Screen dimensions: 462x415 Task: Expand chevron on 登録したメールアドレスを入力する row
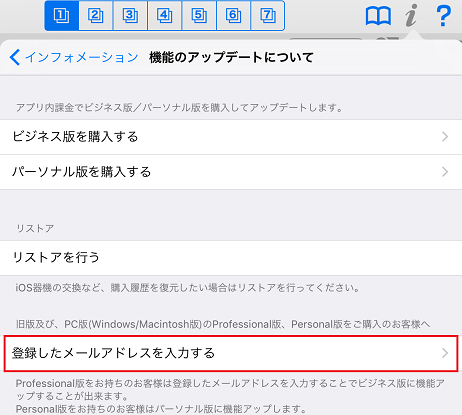click(x=445, y=353)
